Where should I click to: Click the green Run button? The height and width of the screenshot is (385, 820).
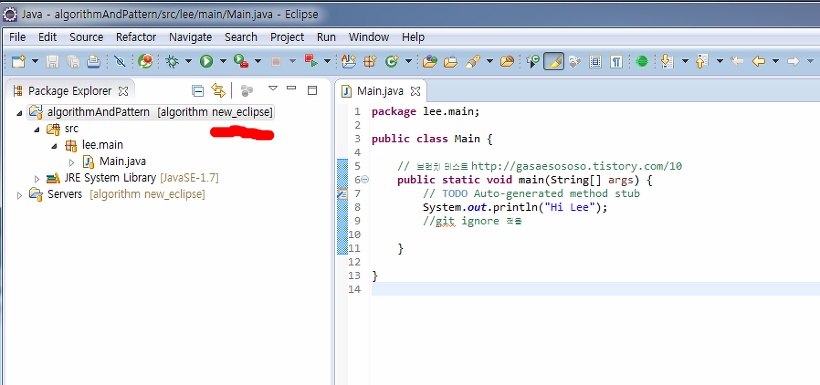coord(207,62)
